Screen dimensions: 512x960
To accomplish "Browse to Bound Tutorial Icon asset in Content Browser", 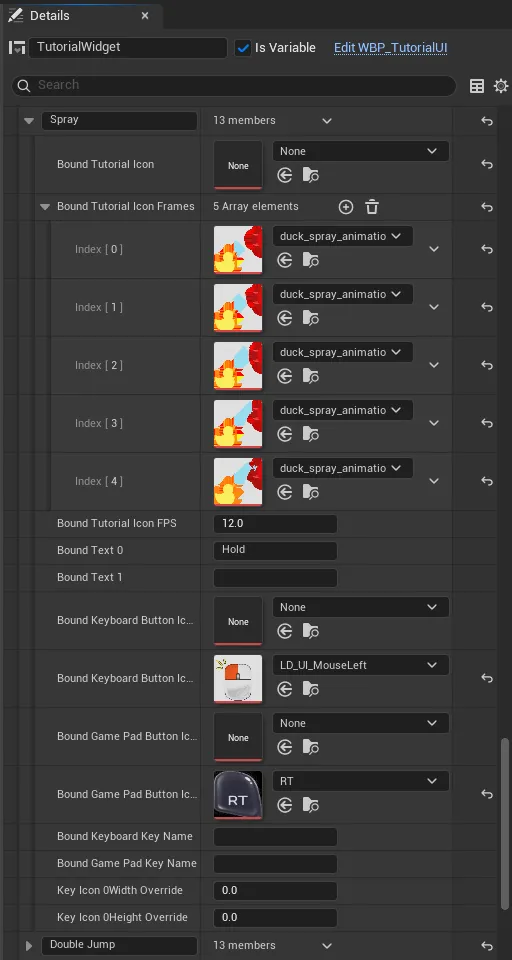I will tap(311, 176).
